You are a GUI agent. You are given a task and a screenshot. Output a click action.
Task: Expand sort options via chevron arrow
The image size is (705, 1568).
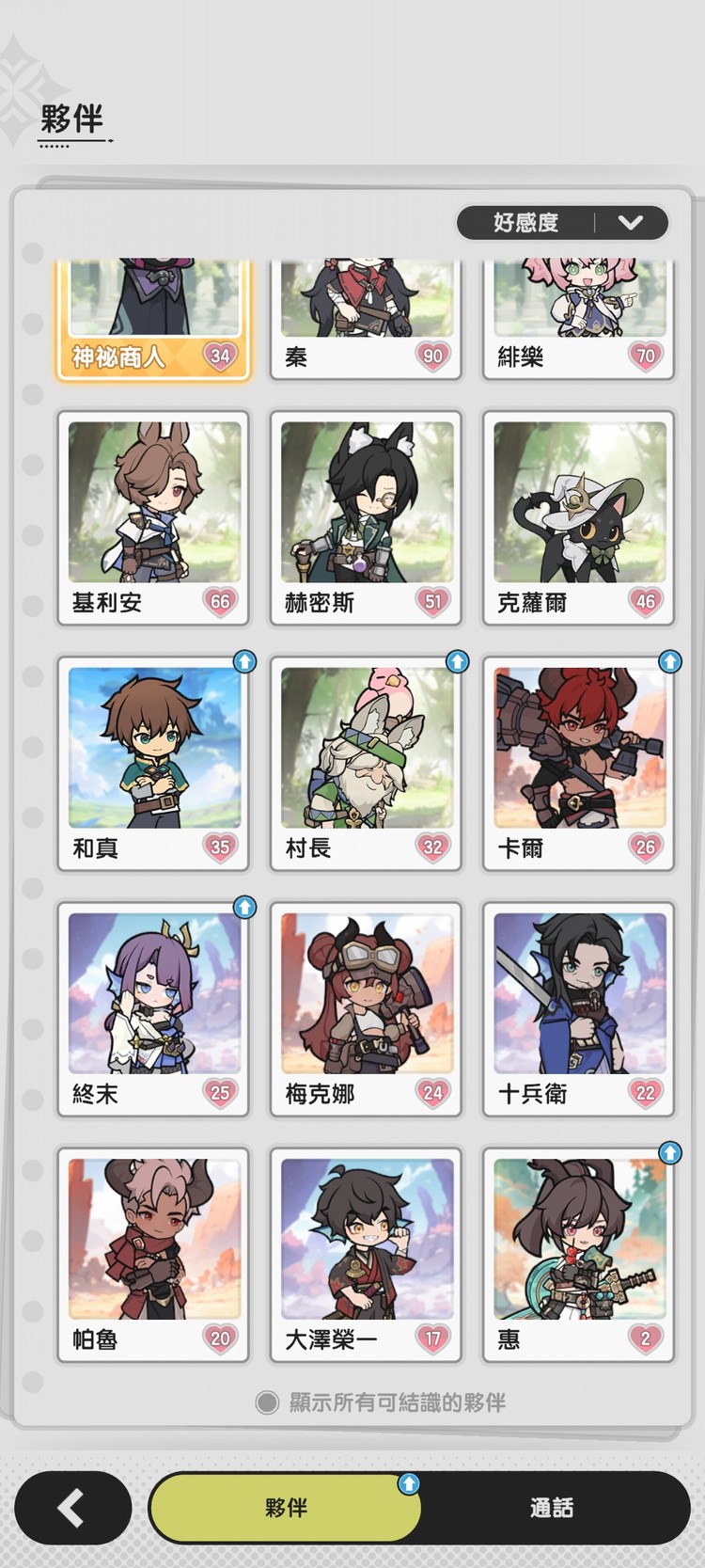(x=631, y=223)
